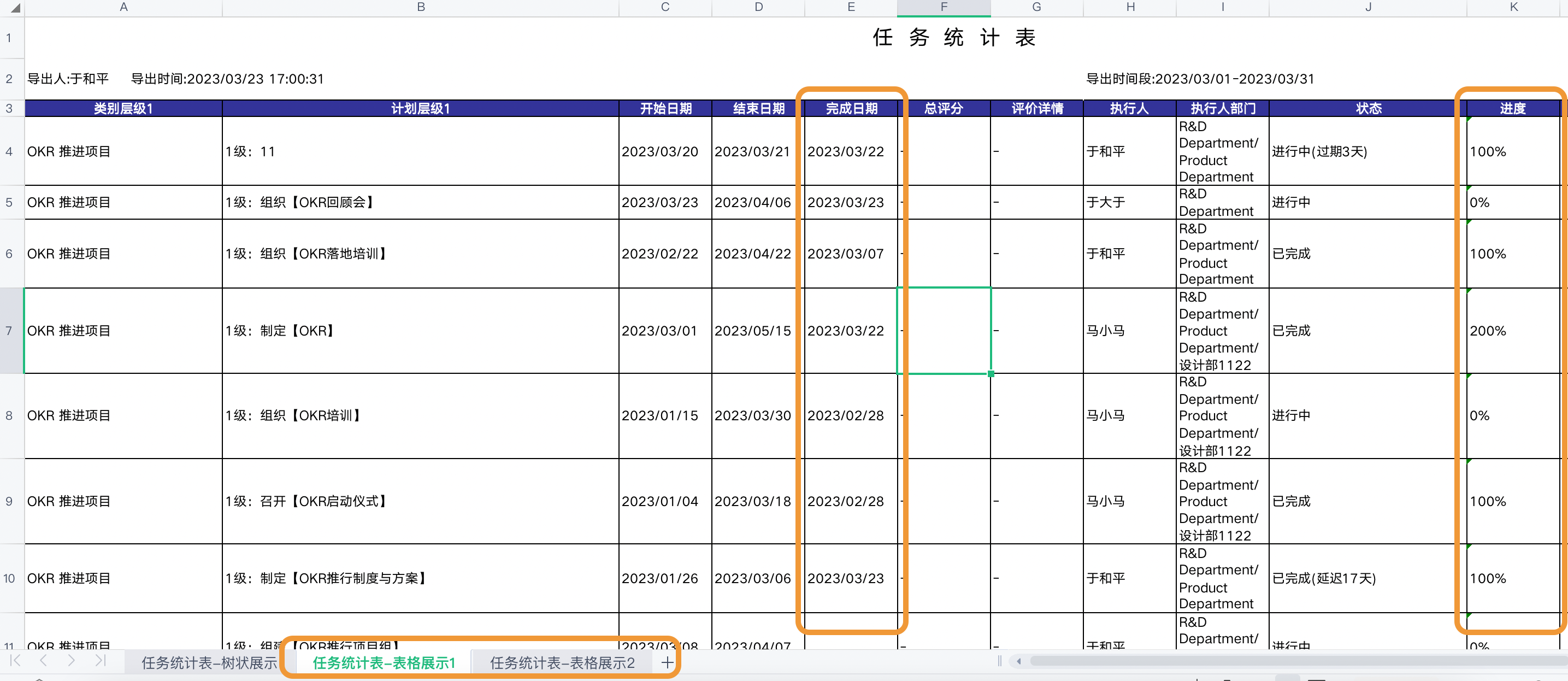Image resolution: width=1568 pixels, height=681 pixels.
Task: Click the 开始日期 header cell
Action: tap(665, 108)
